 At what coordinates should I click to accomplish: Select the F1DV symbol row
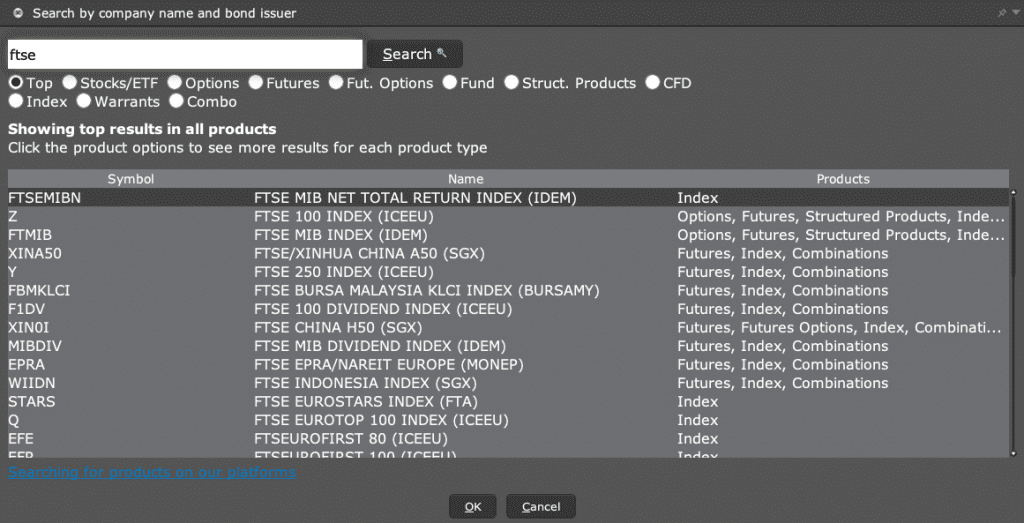[508, 309]
